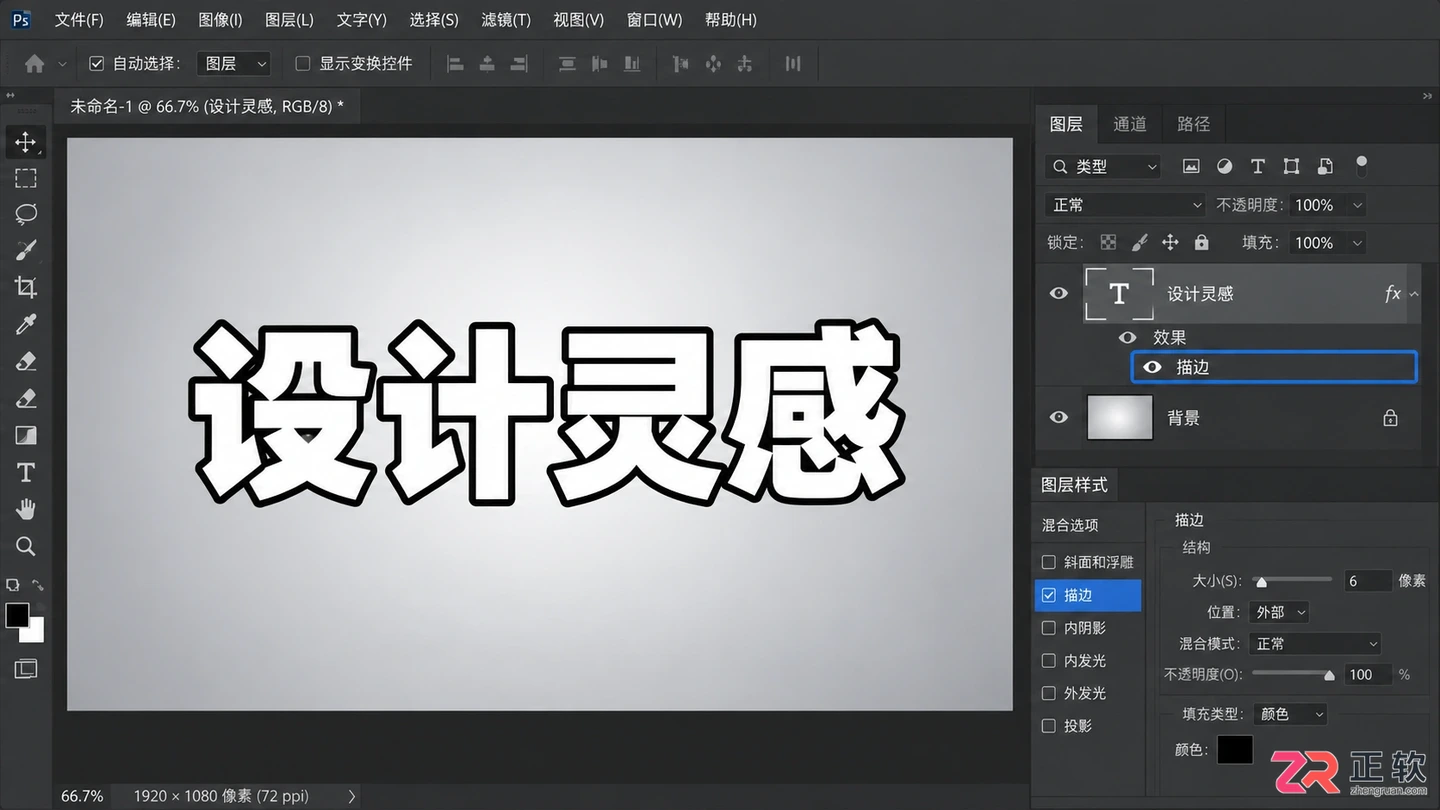Select the Brush tool
The image size is (1440, 810).
pyautogui.click(x=26, y=250)
